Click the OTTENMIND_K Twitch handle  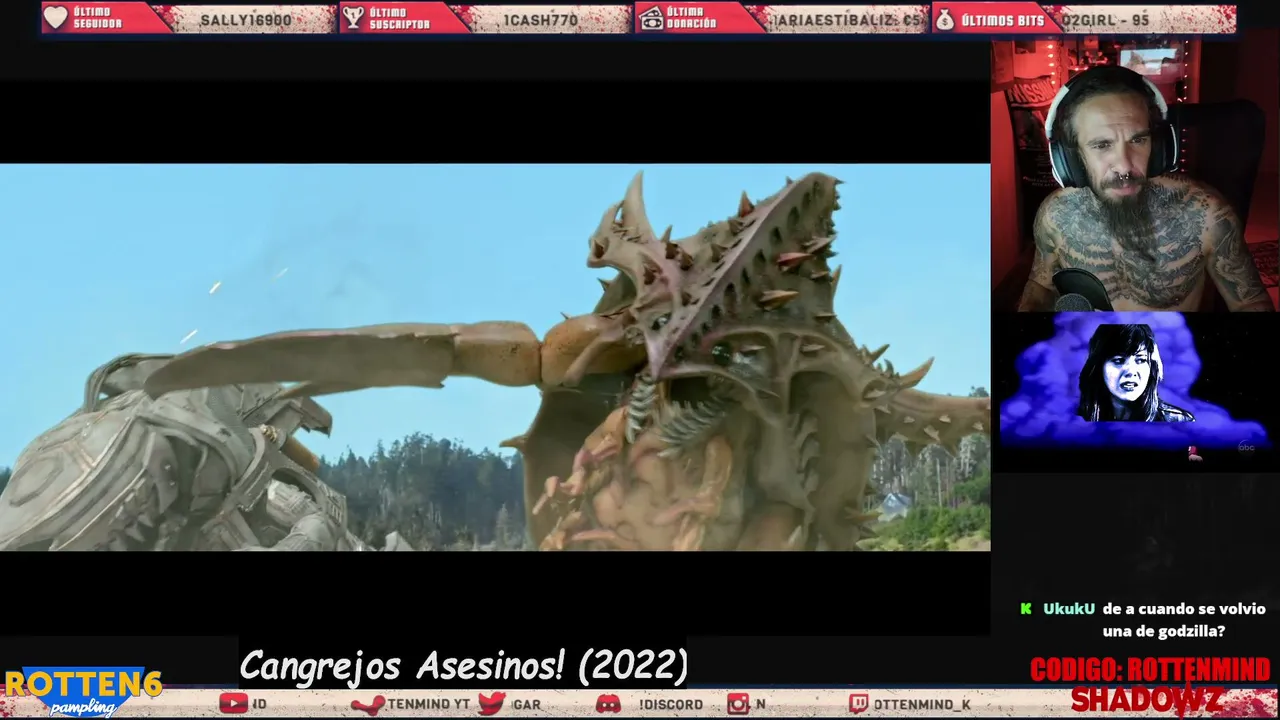click(922, 705)
